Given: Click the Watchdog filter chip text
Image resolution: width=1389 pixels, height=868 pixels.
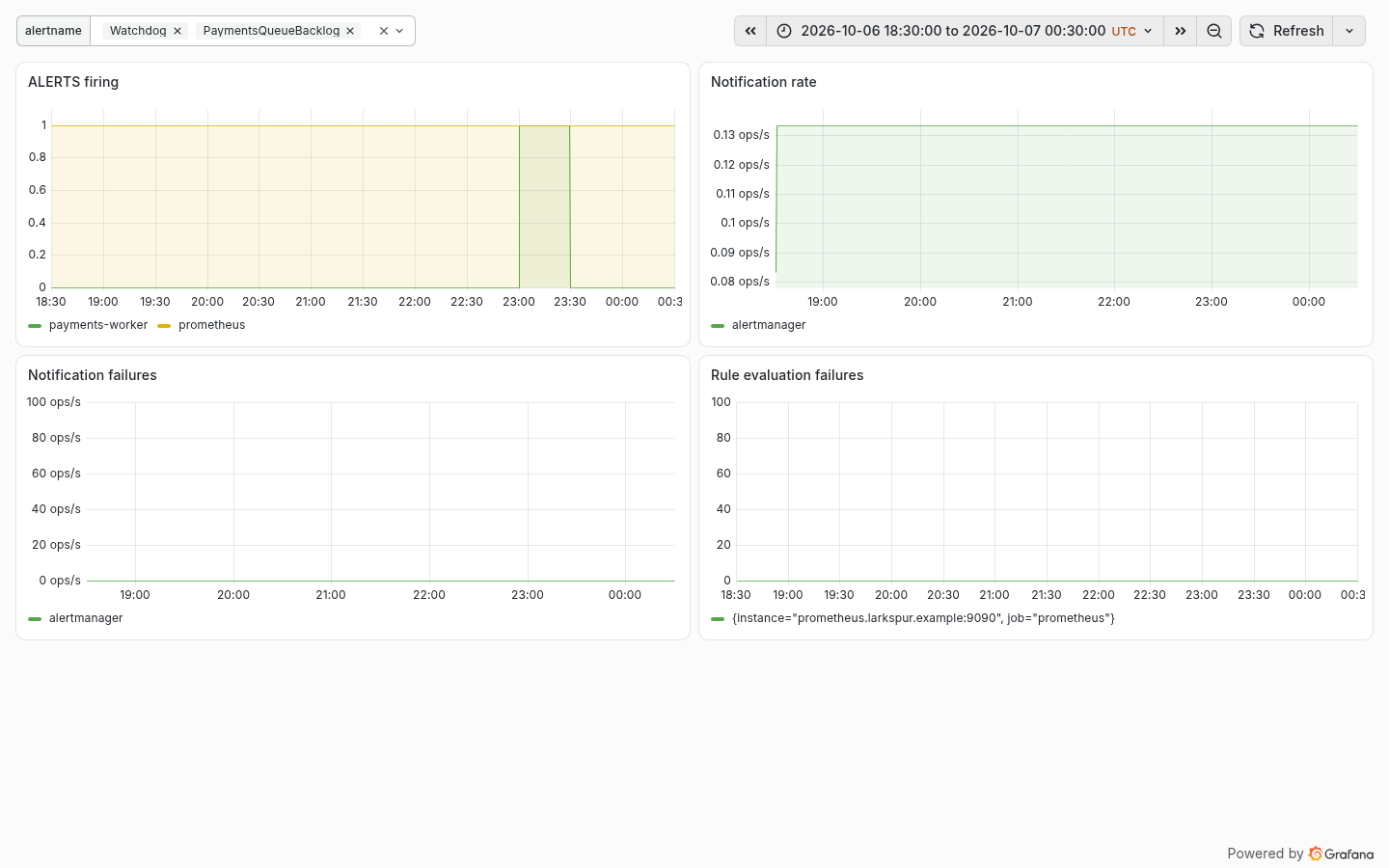Looking at the screenshot, I should coord(138,31).
